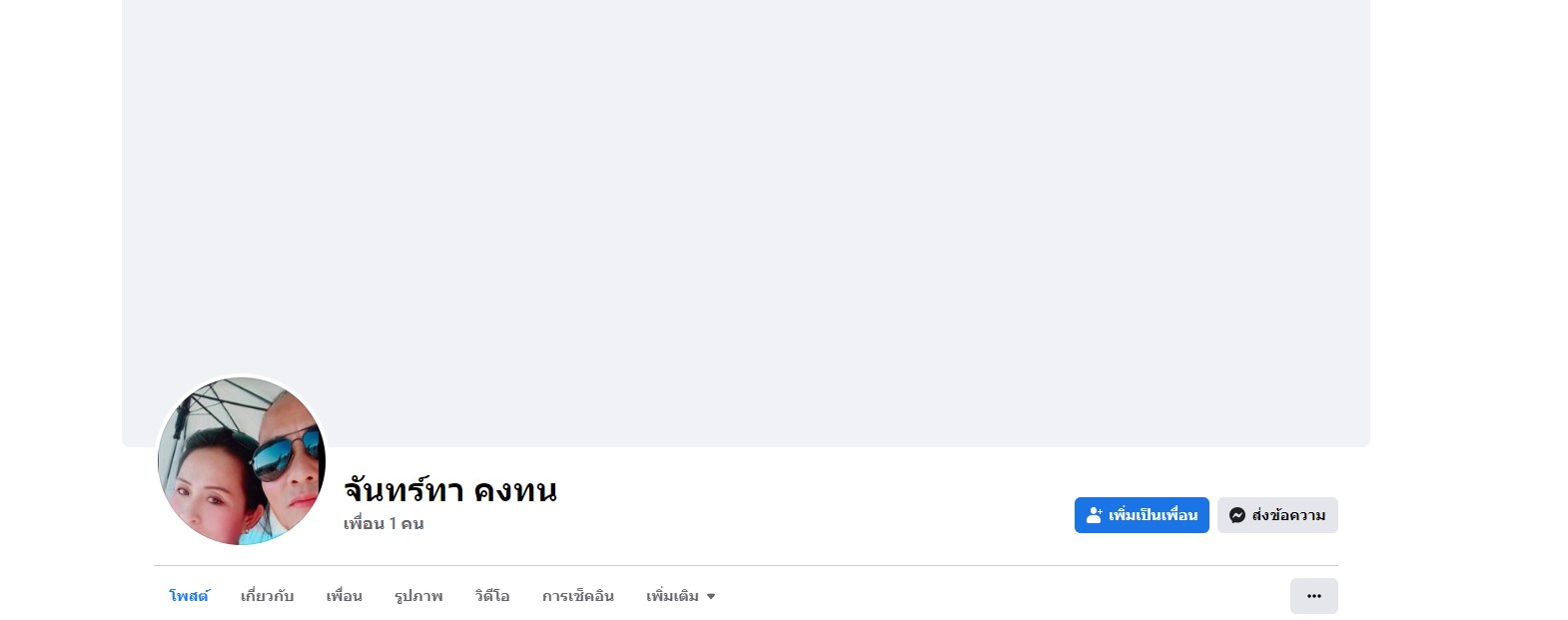The width and height of the screenshot is (1568, 620).
Task: Open the three-dots profile options button
Action: [1314, 596]
